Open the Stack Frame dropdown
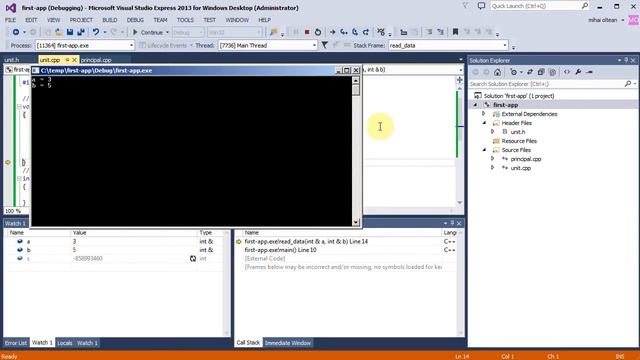 [505, 45]
